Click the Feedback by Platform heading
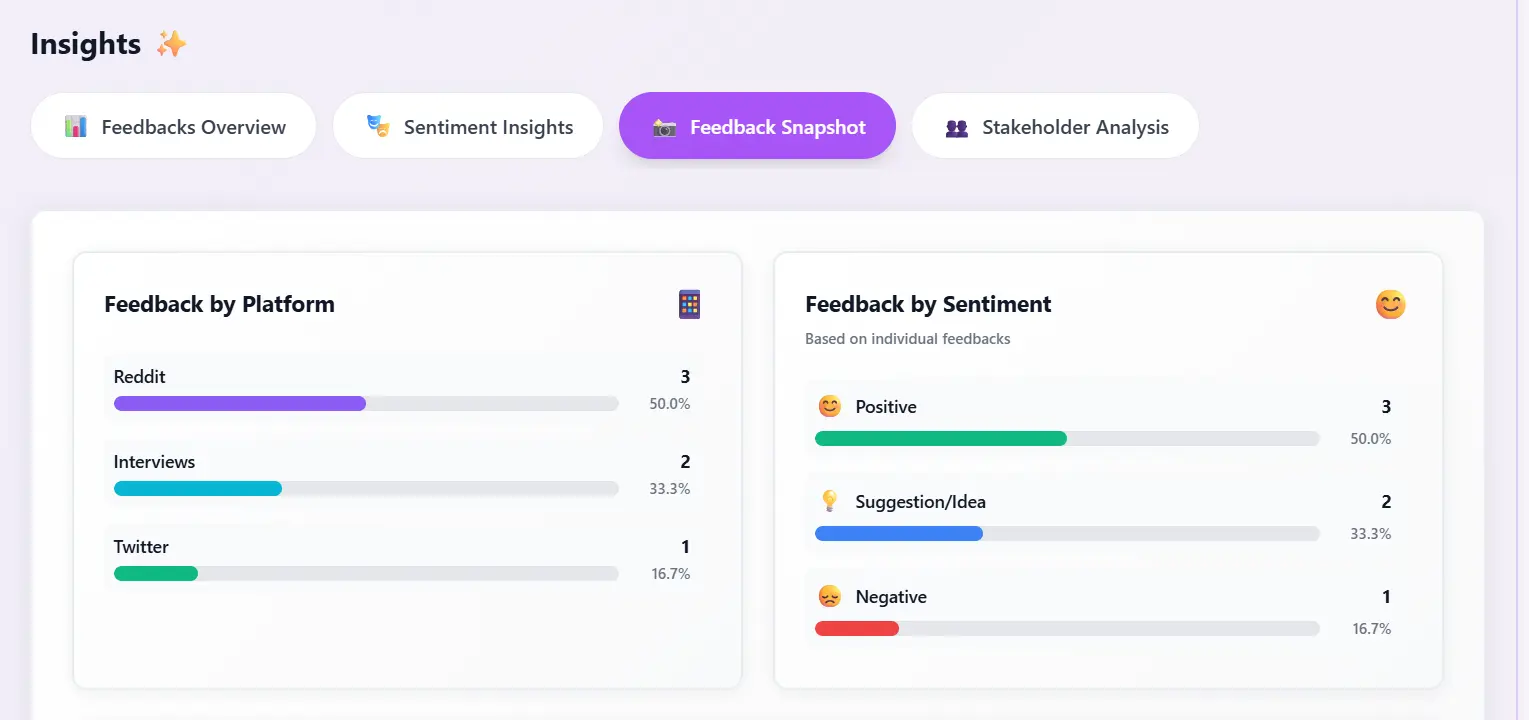Image resolution: width=1529 pixels, height=720 pixels. click(219, 304)
